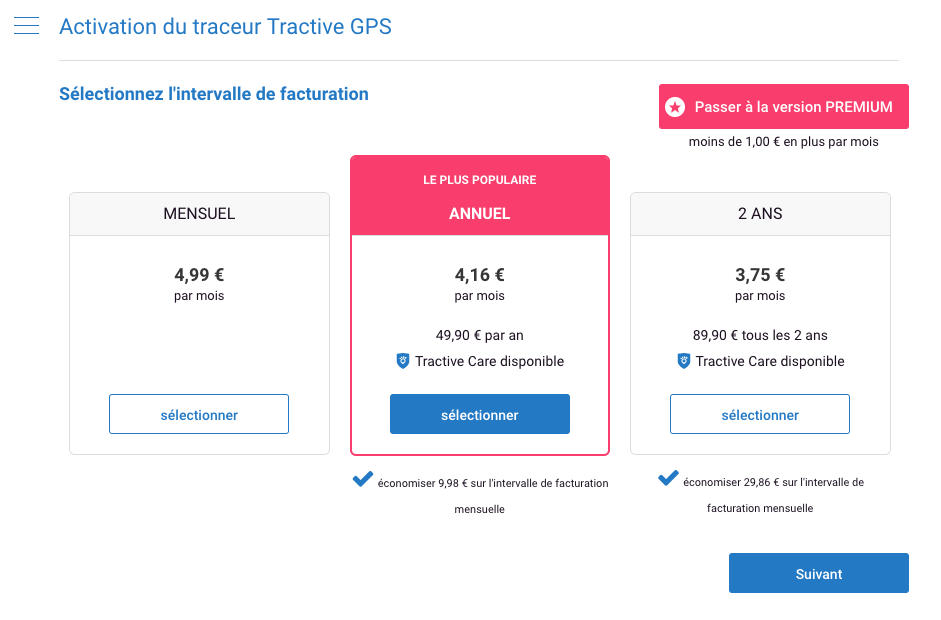This screenshot has width=941, height=620.
Task: Click the 4,16 € par mois price
Action: [x=480, y=284]
